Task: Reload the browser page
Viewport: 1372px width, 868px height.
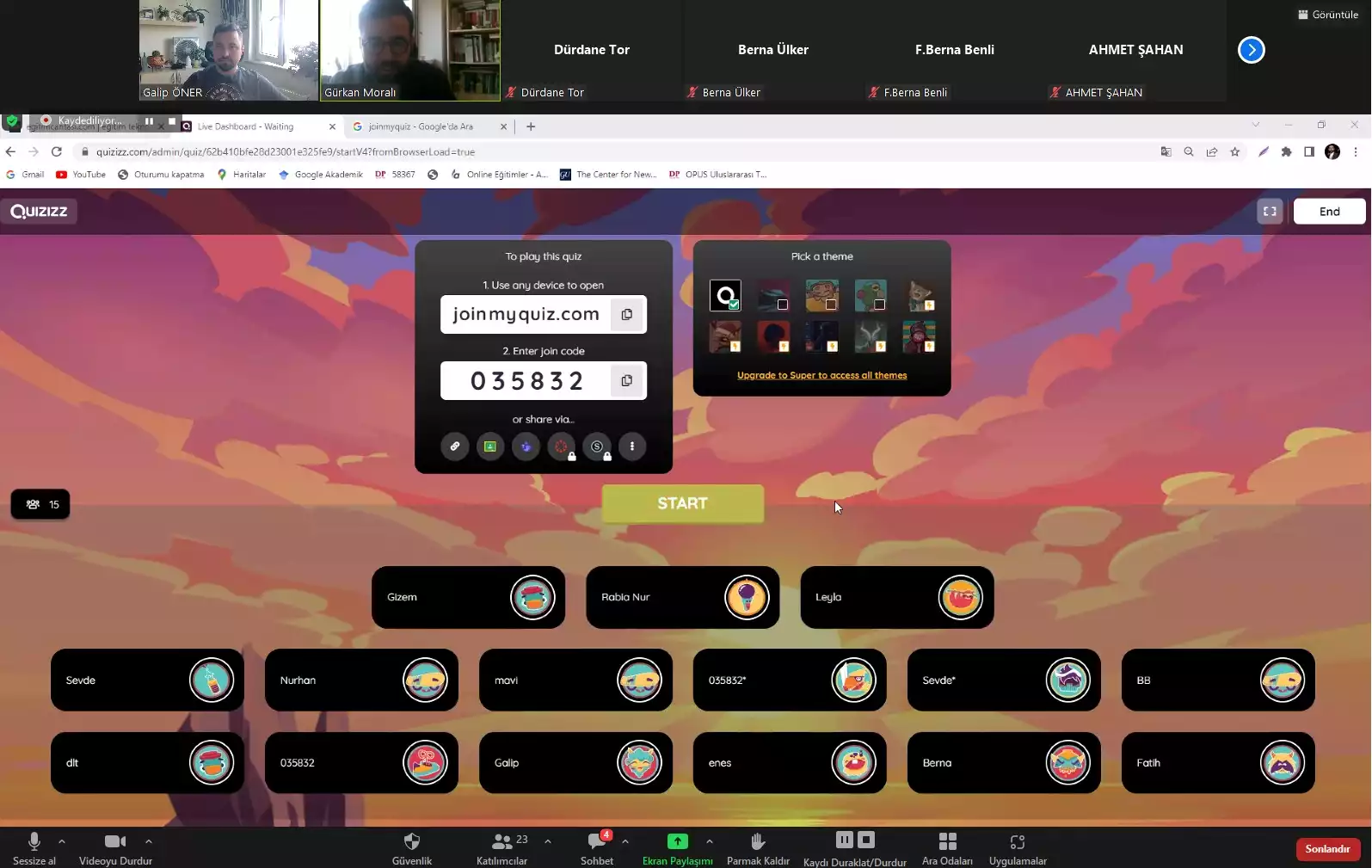Action: point(57,151)
